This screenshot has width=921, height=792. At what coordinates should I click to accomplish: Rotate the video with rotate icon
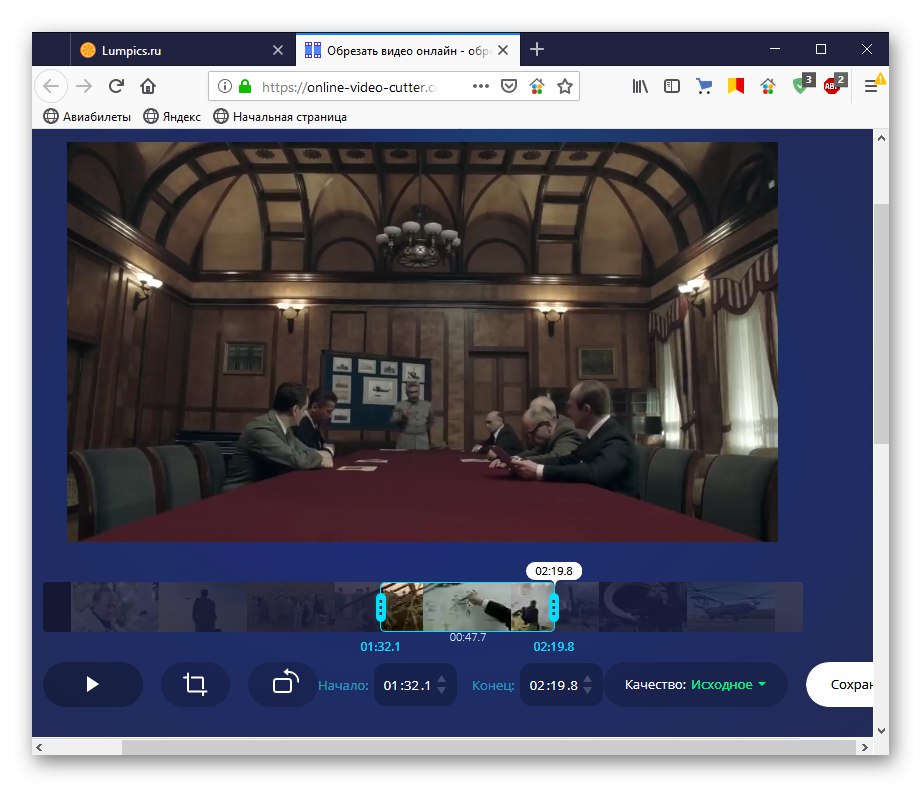click(285, 683)
